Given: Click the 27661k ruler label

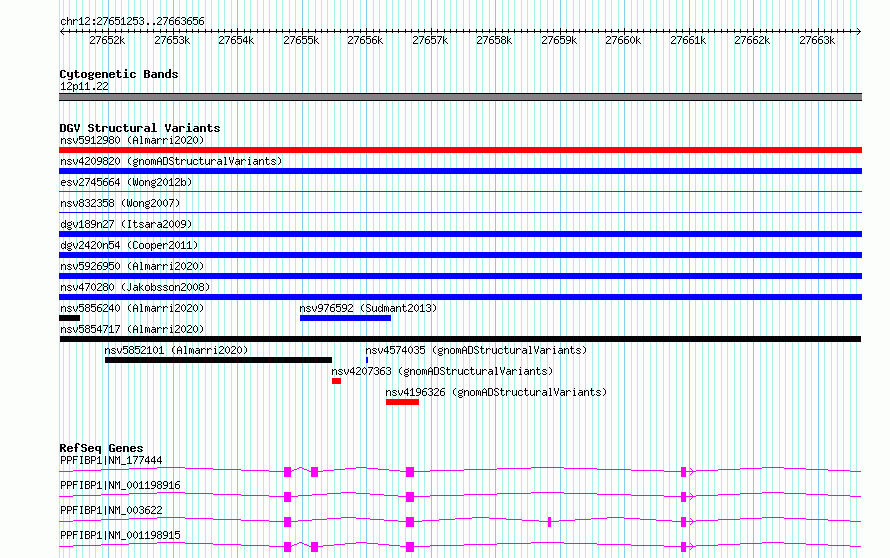Looking at the screenshot, I should click(688, 41).
